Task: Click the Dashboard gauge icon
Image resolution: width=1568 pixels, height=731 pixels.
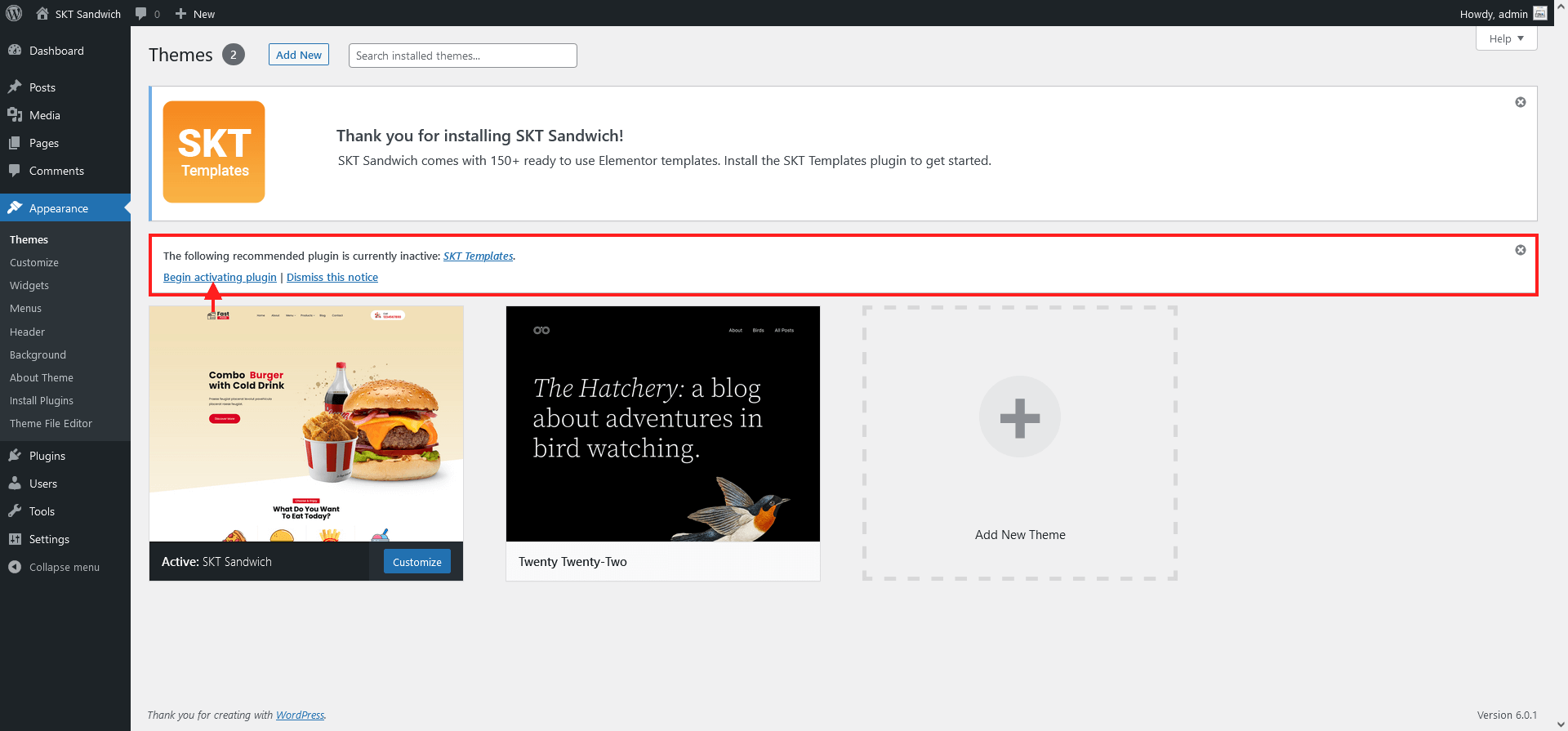Action: 15,50
